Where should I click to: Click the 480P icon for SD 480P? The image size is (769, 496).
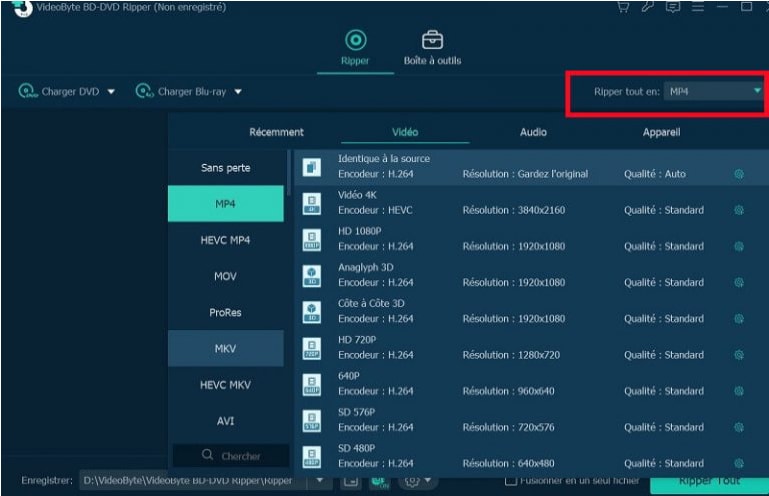click(312, 457)
